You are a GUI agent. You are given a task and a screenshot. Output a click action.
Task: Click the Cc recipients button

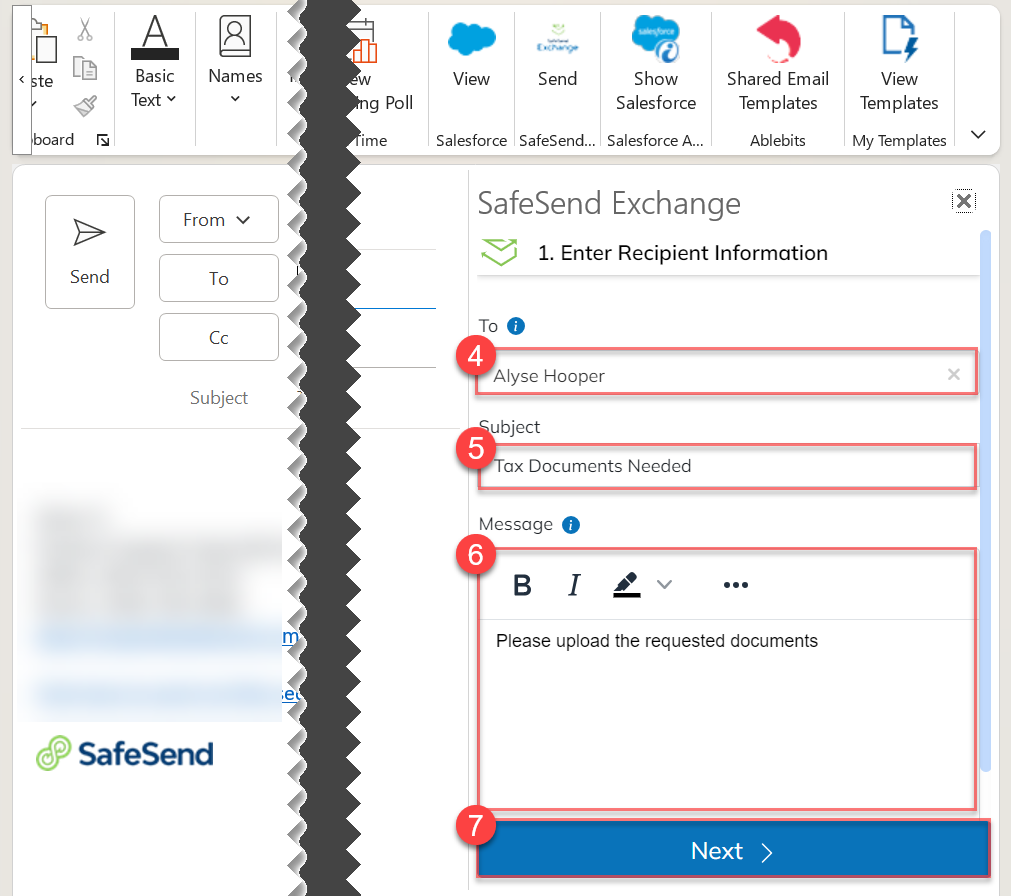tap(219, 337)
